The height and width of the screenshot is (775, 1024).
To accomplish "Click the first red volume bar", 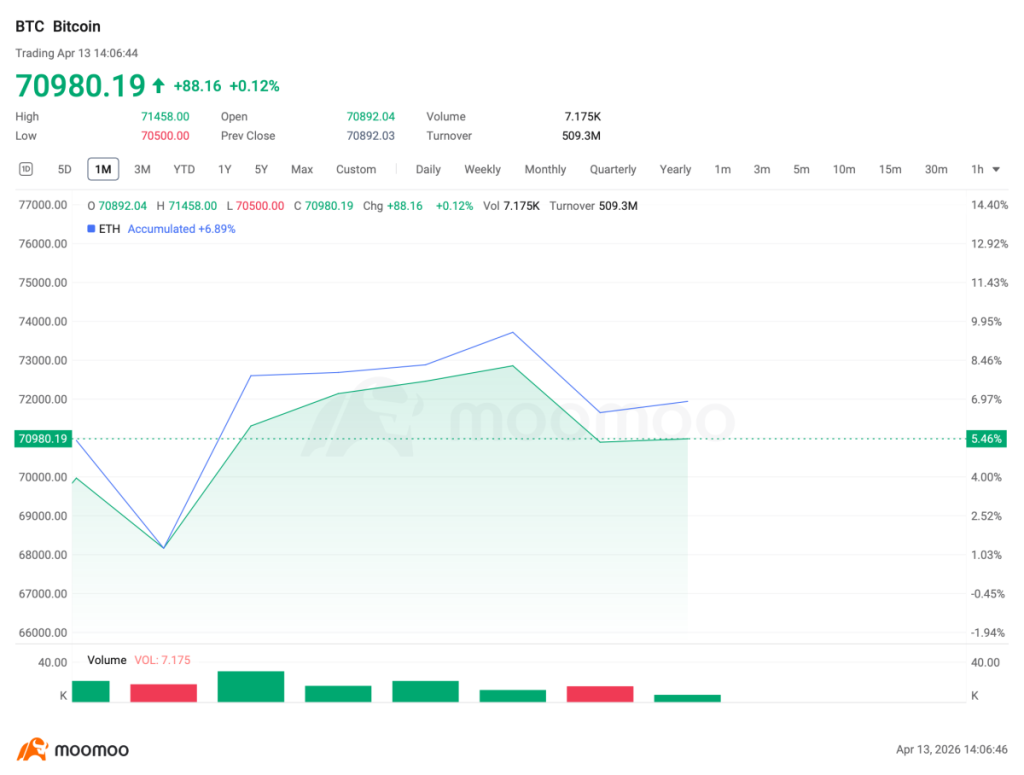I will tap(163, 692).
